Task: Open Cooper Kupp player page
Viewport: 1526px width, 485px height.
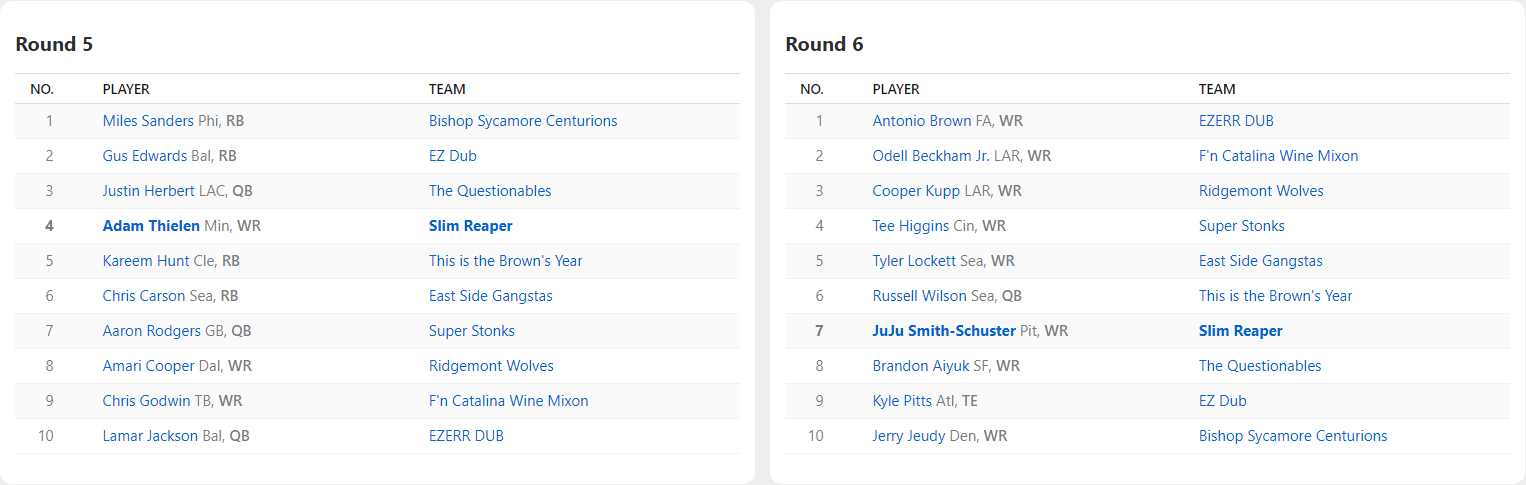Action: (x=916, y=191)
